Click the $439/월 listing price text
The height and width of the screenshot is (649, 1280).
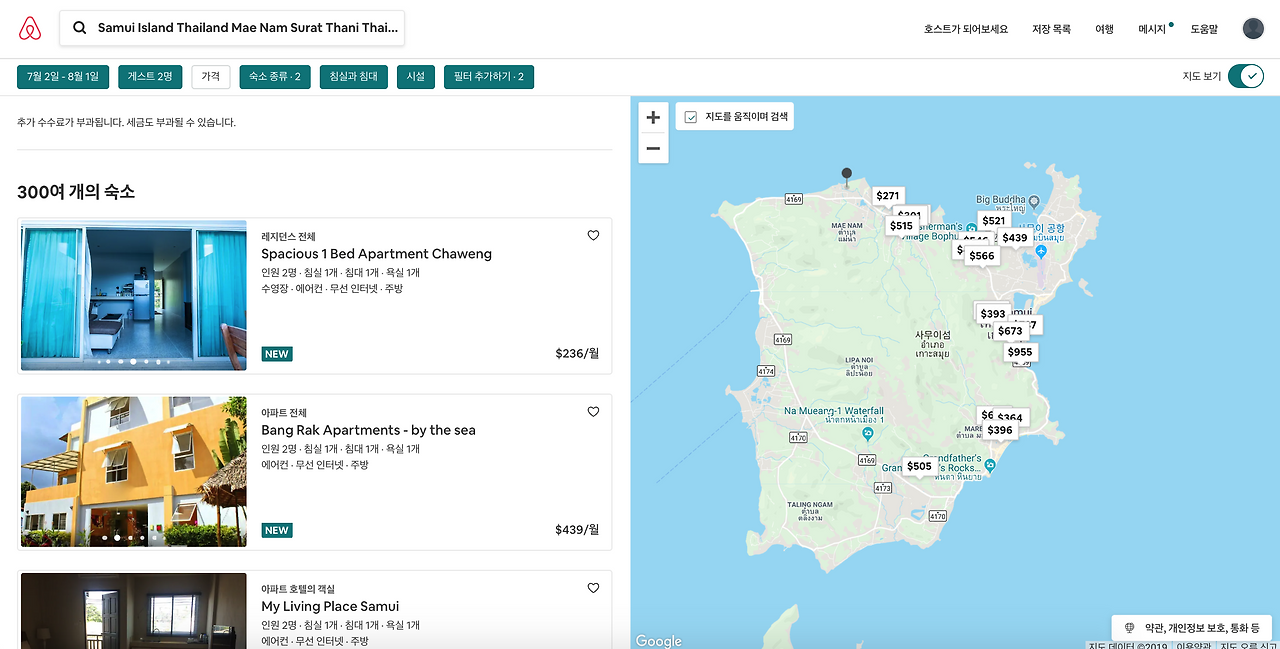577,529
